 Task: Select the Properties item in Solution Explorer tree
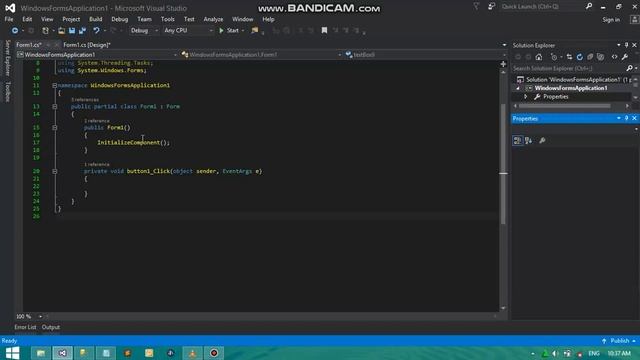pyautogui.click(x=556, y=97)
